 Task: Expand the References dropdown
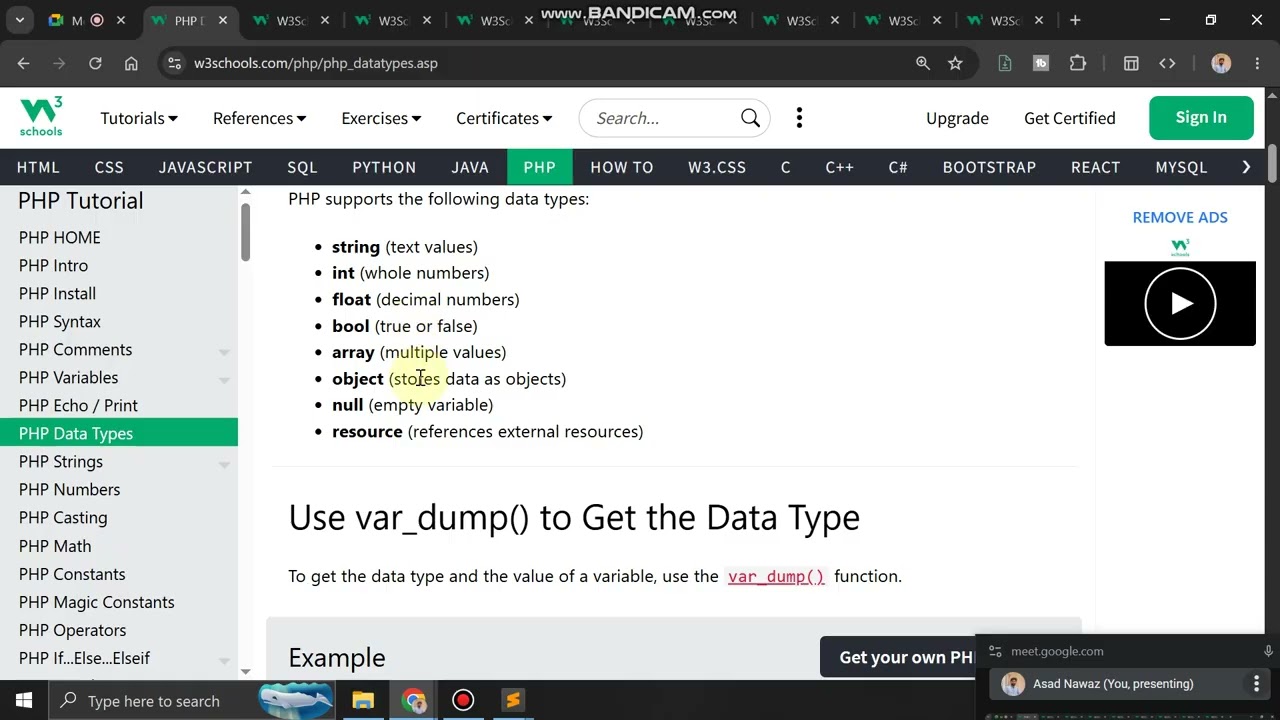tap(259, 118)
